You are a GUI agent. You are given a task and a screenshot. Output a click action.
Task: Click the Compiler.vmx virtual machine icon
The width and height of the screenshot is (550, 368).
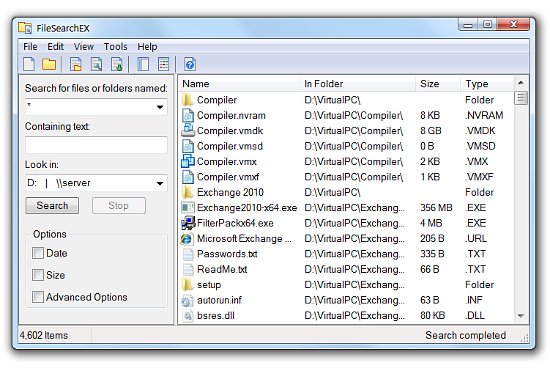point(188,161)
